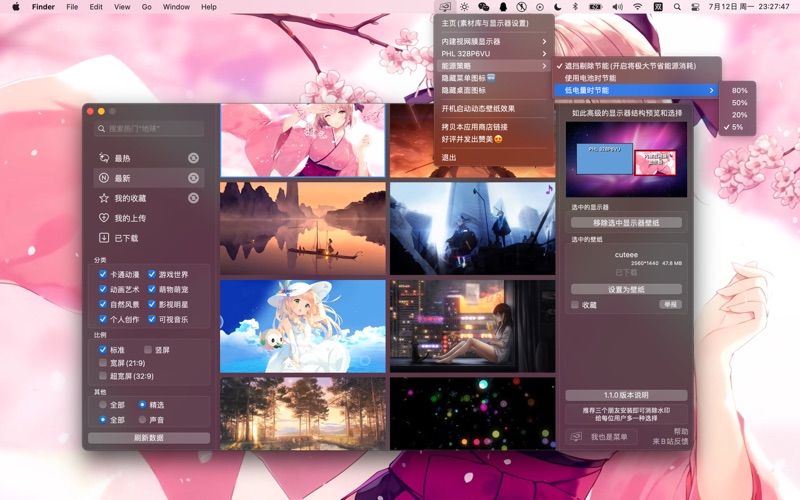Viewport: 800px width, 500px height.
Task: Uncheck the 卡通动漫 category checkbox
Action: click(103, 274)
